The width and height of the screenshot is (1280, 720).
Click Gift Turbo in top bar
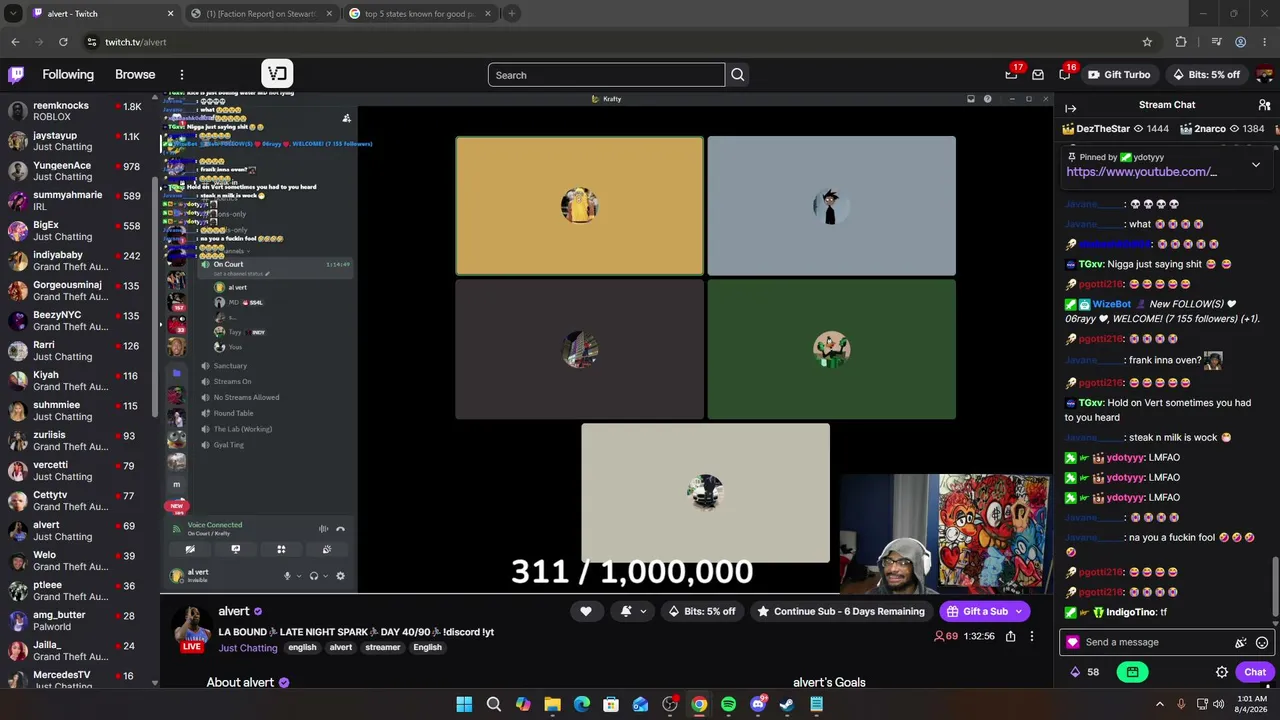click(x=1119, y=75)
